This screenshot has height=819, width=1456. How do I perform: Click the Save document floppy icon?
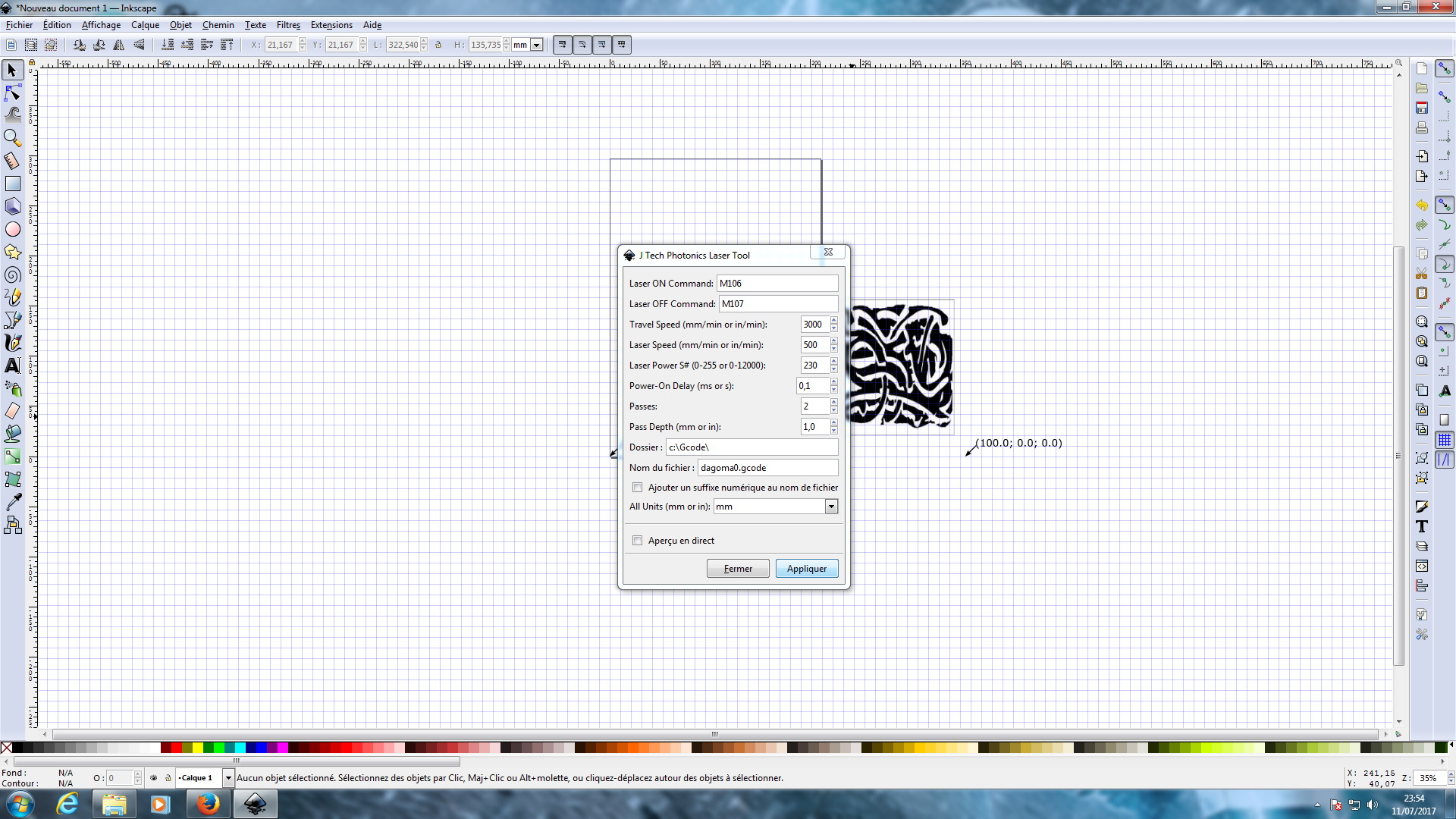pyautogui.click(x=1422, y=108)
